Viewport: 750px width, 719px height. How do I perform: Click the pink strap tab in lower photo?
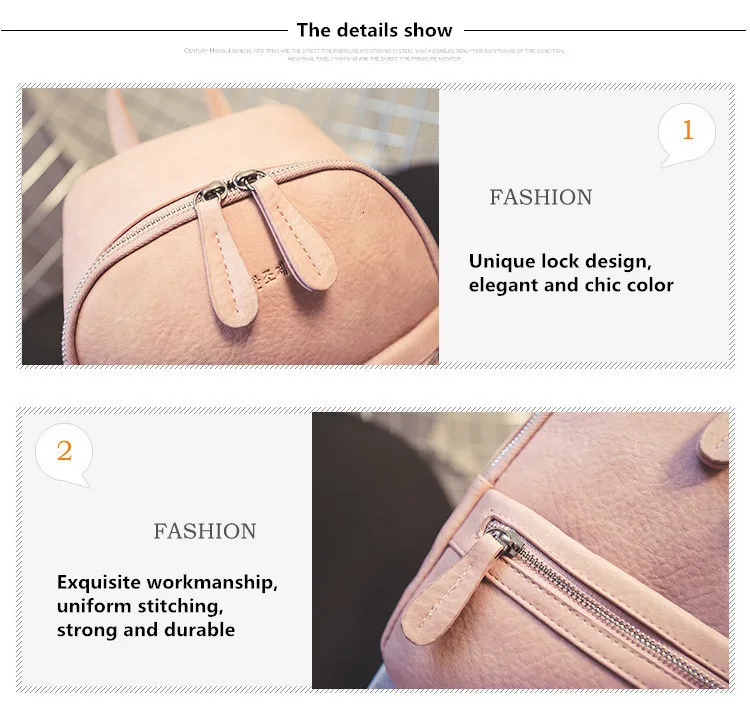[714, 441]
